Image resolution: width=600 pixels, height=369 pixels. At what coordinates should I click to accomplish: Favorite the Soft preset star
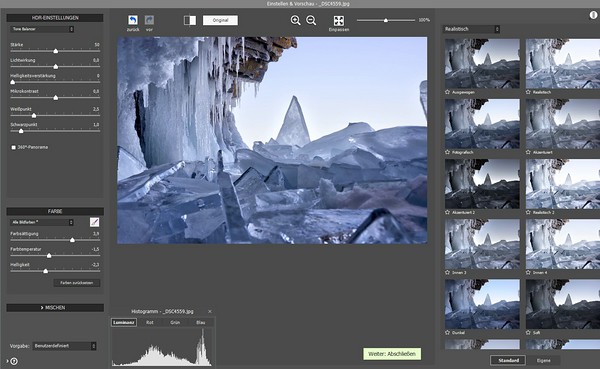(528, 333)
